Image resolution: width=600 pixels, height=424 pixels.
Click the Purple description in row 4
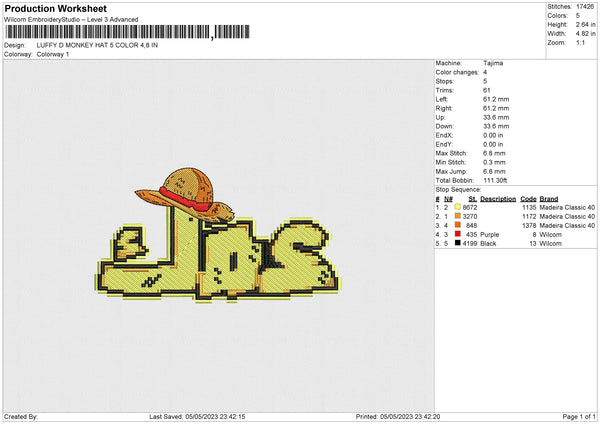(x=489, y=235)
